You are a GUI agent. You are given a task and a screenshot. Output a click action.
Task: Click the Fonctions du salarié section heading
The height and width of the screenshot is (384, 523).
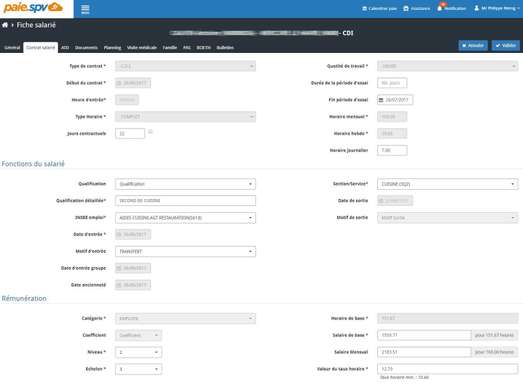coord(33,164)
